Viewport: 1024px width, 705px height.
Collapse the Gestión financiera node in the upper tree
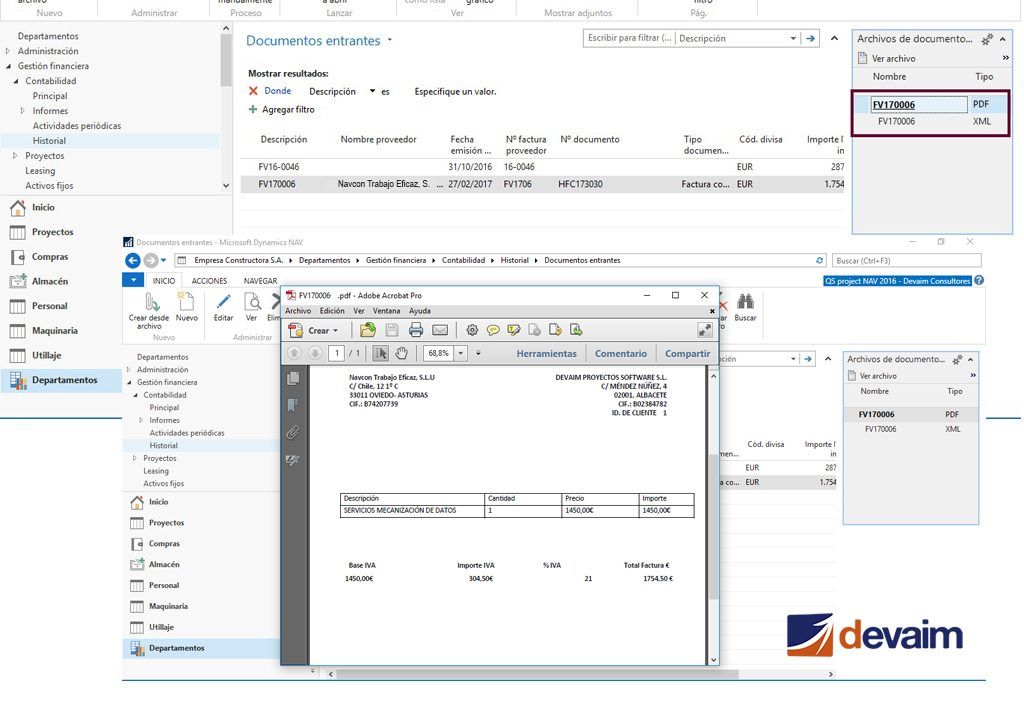8,66
